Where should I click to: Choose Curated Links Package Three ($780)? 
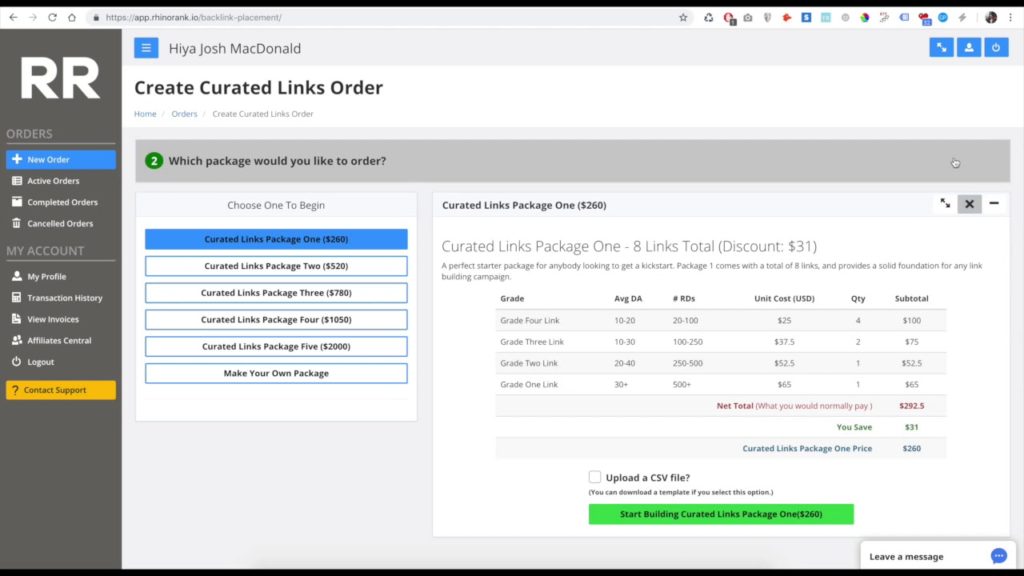pos(276,293)
